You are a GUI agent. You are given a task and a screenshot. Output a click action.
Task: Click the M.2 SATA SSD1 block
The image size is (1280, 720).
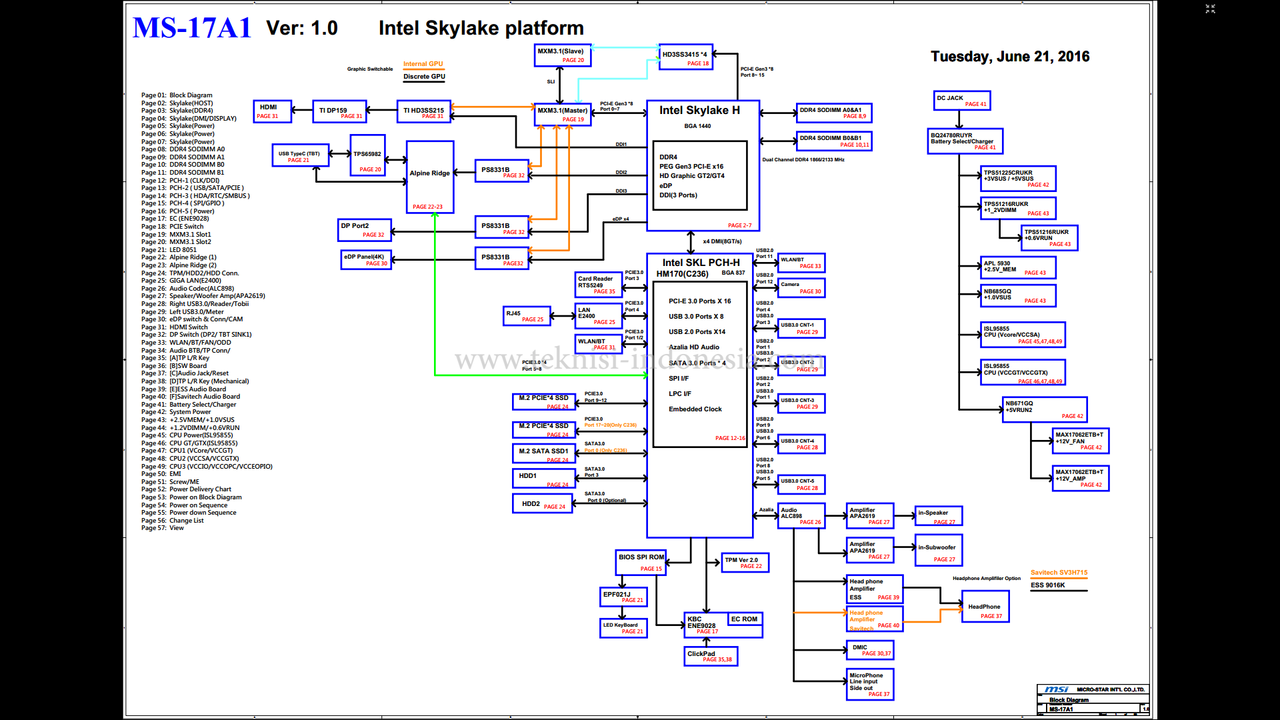pos(544,453)
